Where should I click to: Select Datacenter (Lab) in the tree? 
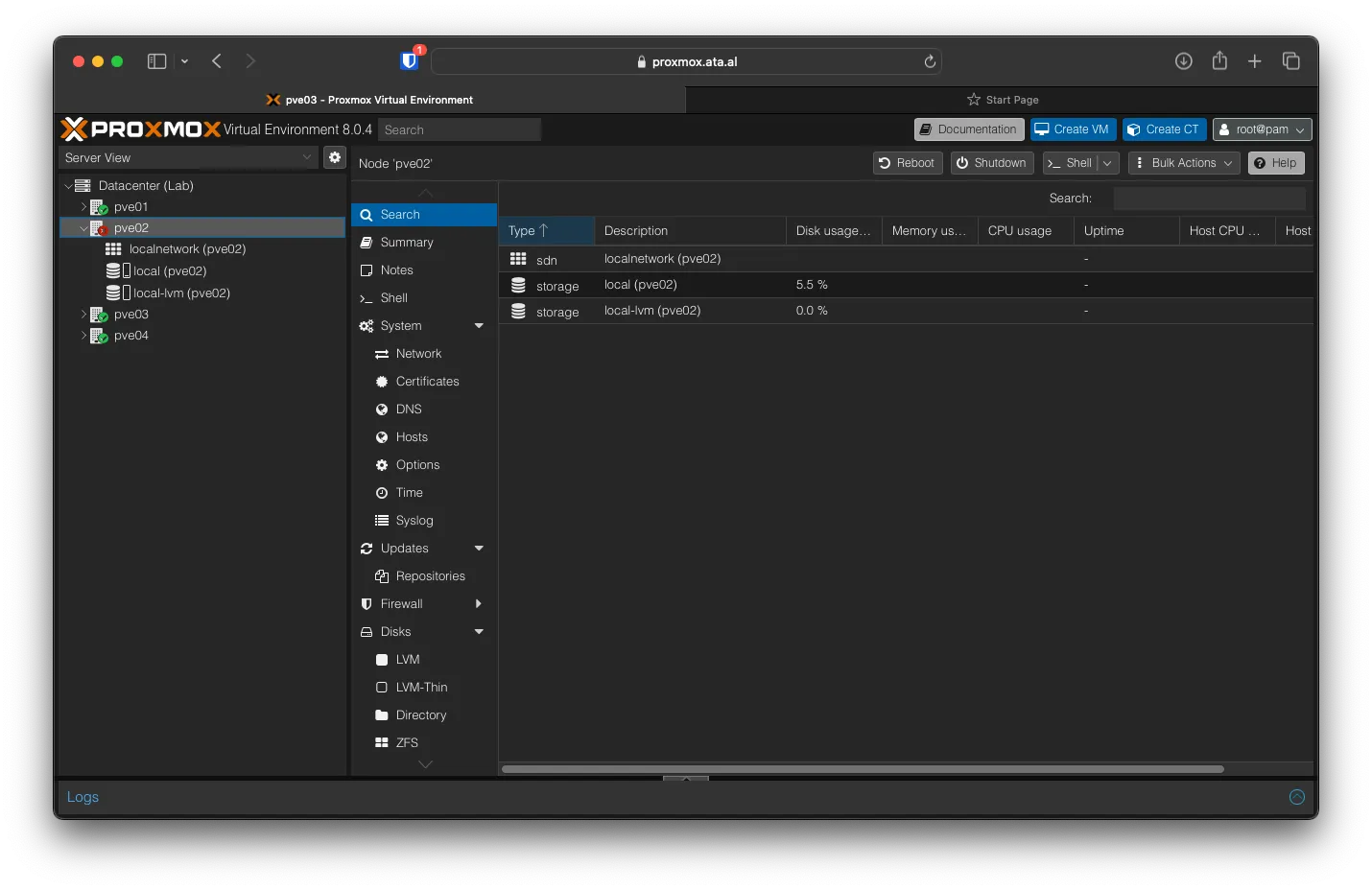point(146,186)
